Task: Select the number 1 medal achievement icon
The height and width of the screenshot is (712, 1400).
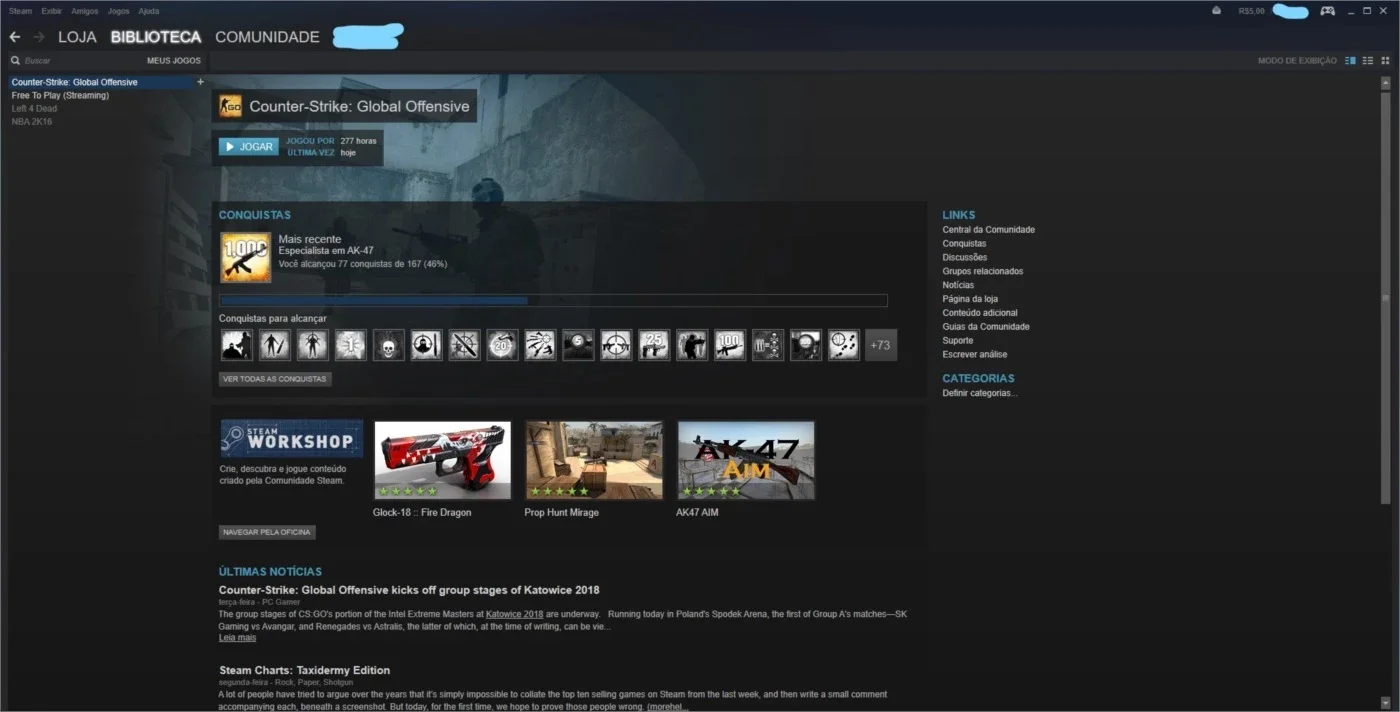Action: point(350,345)
